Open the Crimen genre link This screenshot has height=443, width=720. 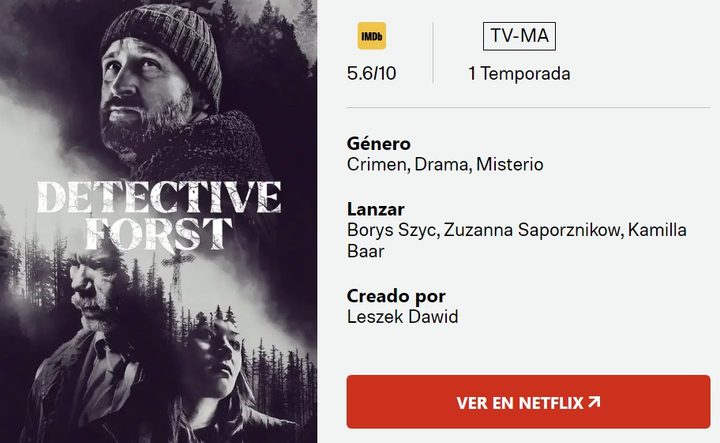pos(377,164)
